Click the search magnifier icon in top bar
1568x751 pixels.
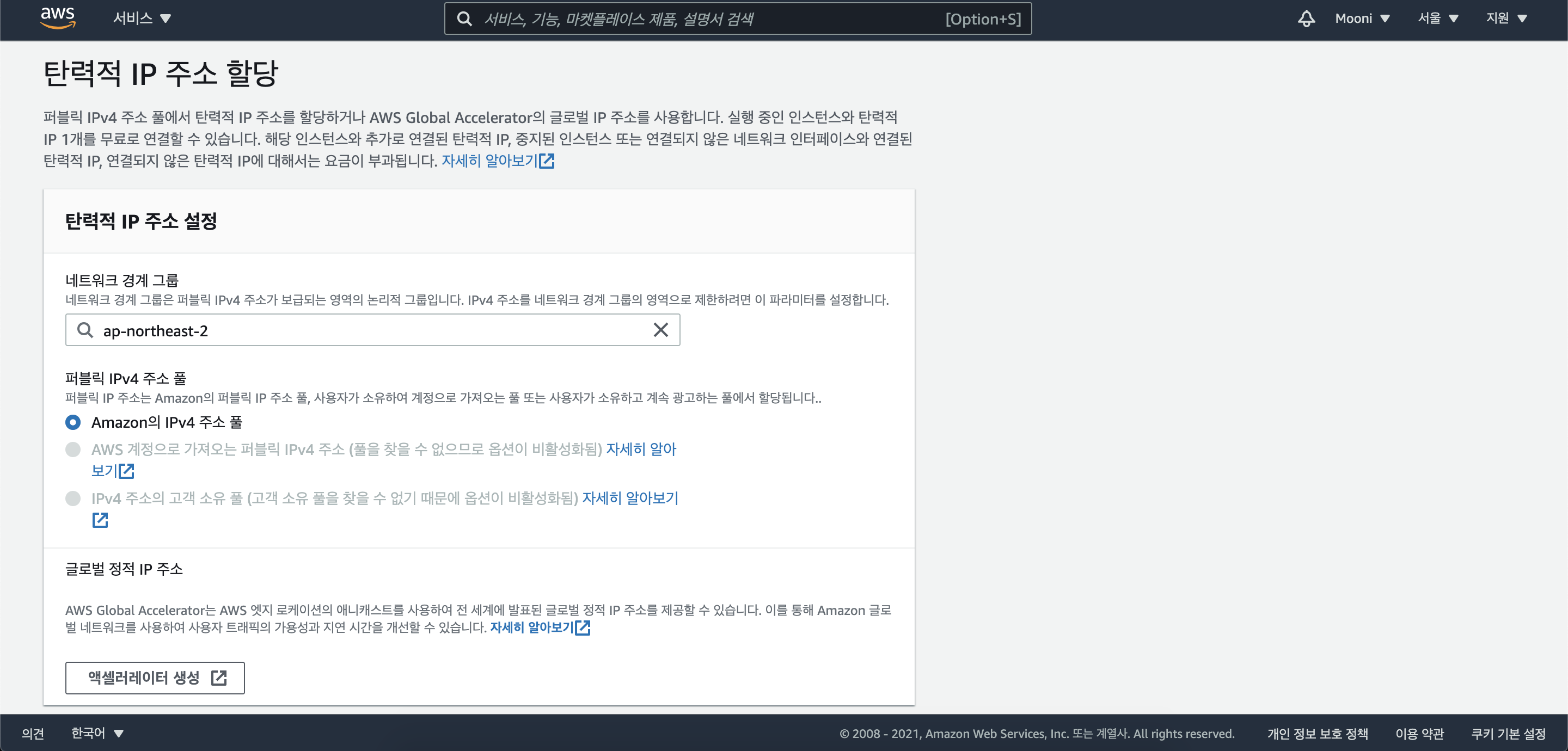click(x=464, y=19)
